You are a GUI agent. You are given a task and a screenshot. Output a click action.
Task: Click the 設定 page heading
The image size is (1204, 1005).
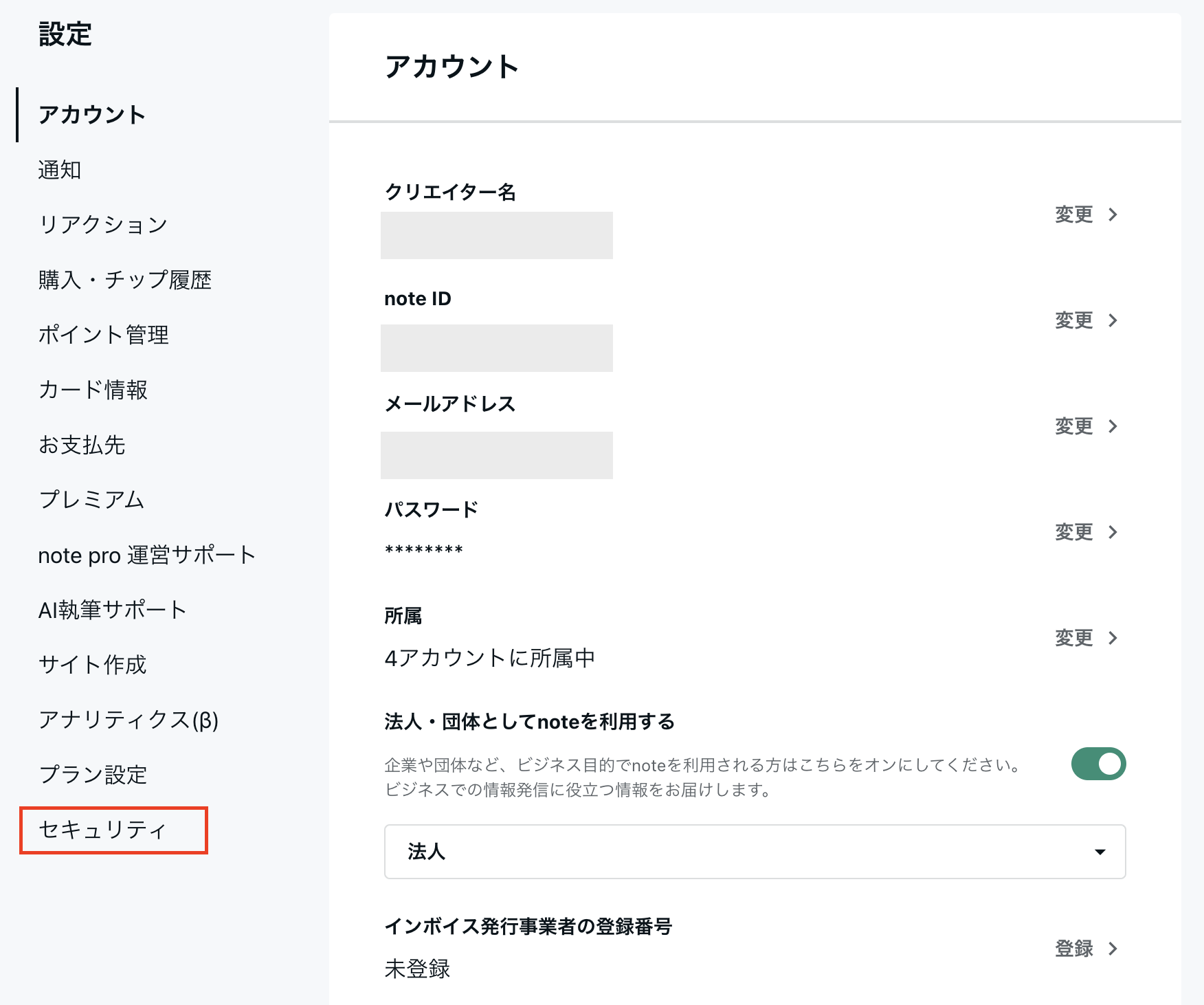[65, 34]
